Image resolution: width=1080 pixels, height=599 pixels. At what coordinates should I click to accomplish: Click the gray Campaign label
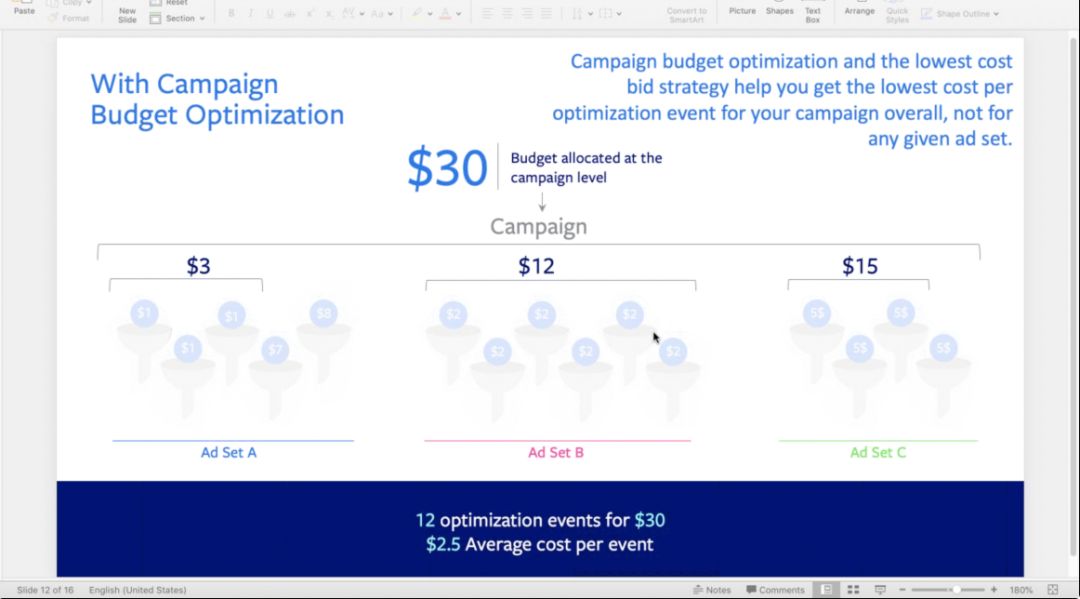click(539, 227)
